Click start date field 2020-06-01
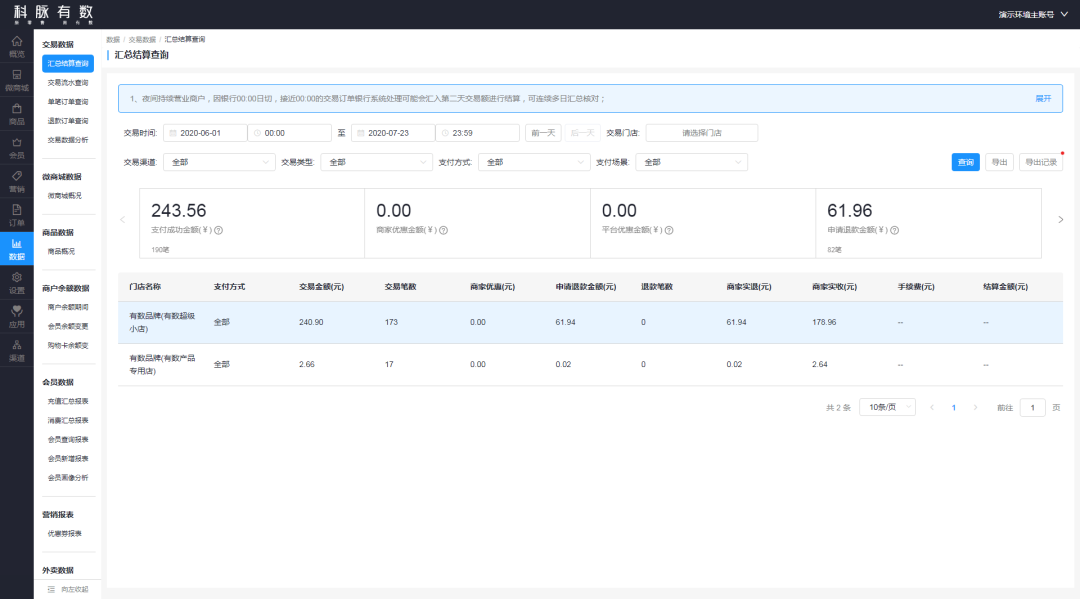Viewport: 1080px width, 599px height. (205, 133)
